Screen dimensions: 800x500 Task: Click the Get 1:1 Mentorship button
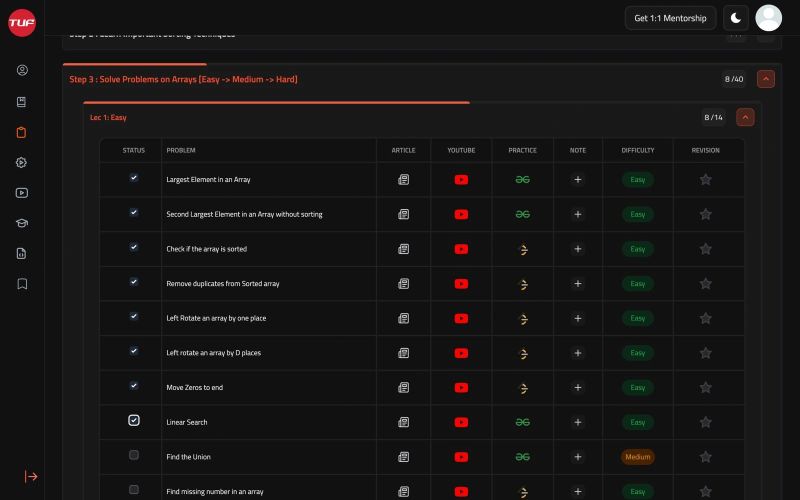tap(670, 18)
